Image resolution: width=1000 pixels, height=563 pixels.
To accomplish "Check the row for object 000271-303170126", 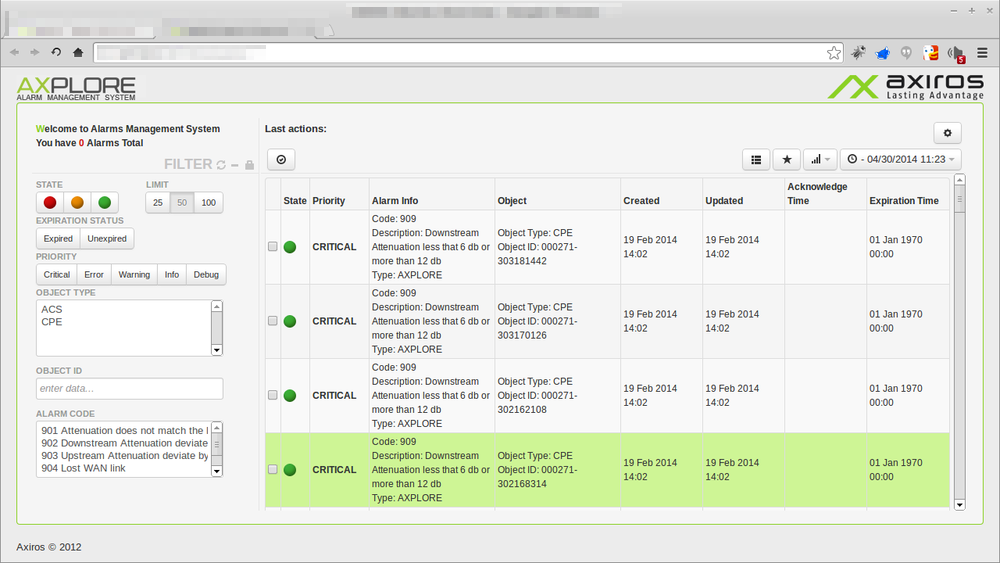I will point(272,321).
